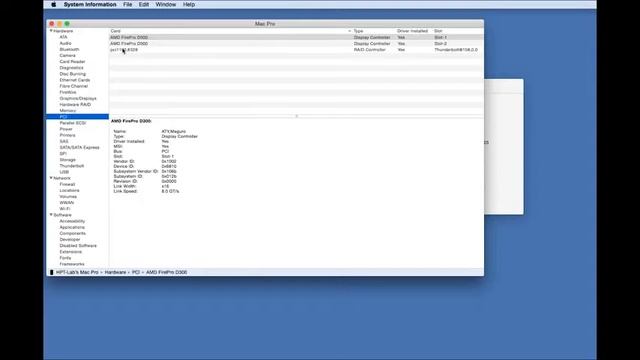640x360 pixels.
Task: Select Fibre Channel in the sidebar
Action: (x=73, y=86)
